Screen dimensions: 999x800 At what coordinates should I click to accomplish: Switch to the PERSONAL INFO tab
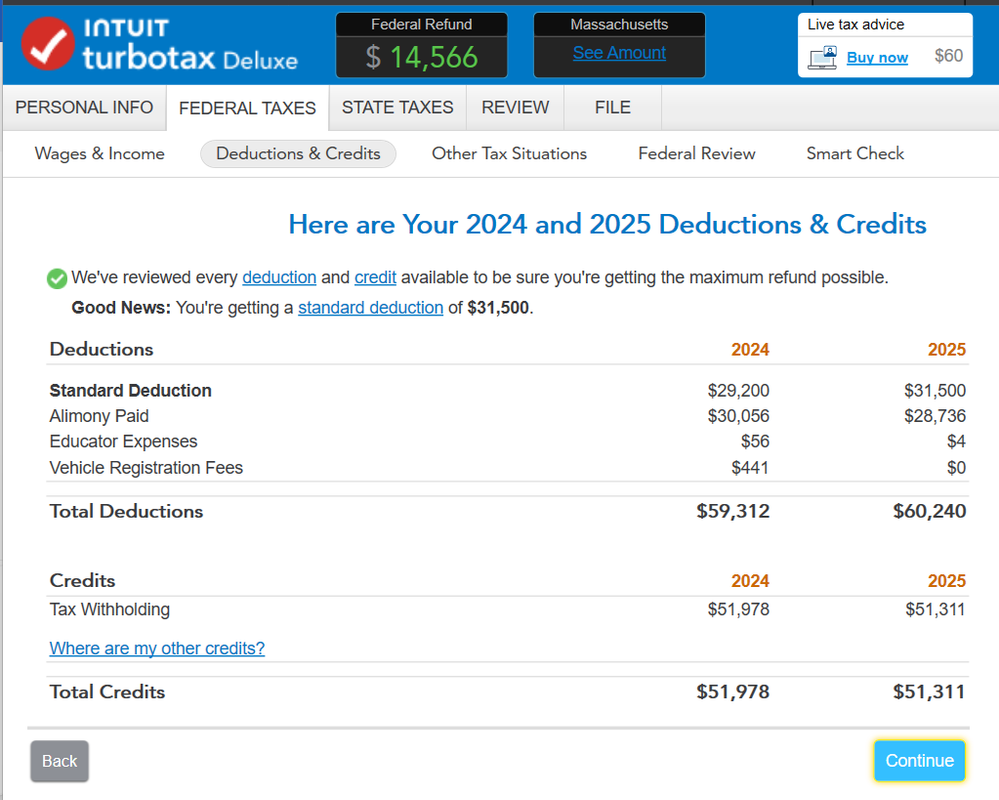(x=84, y=107)
